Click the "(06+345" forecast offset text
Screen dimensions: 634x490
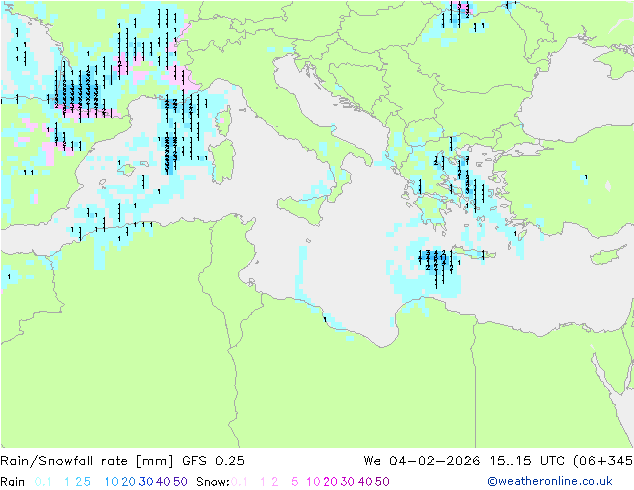pos(603,461)
